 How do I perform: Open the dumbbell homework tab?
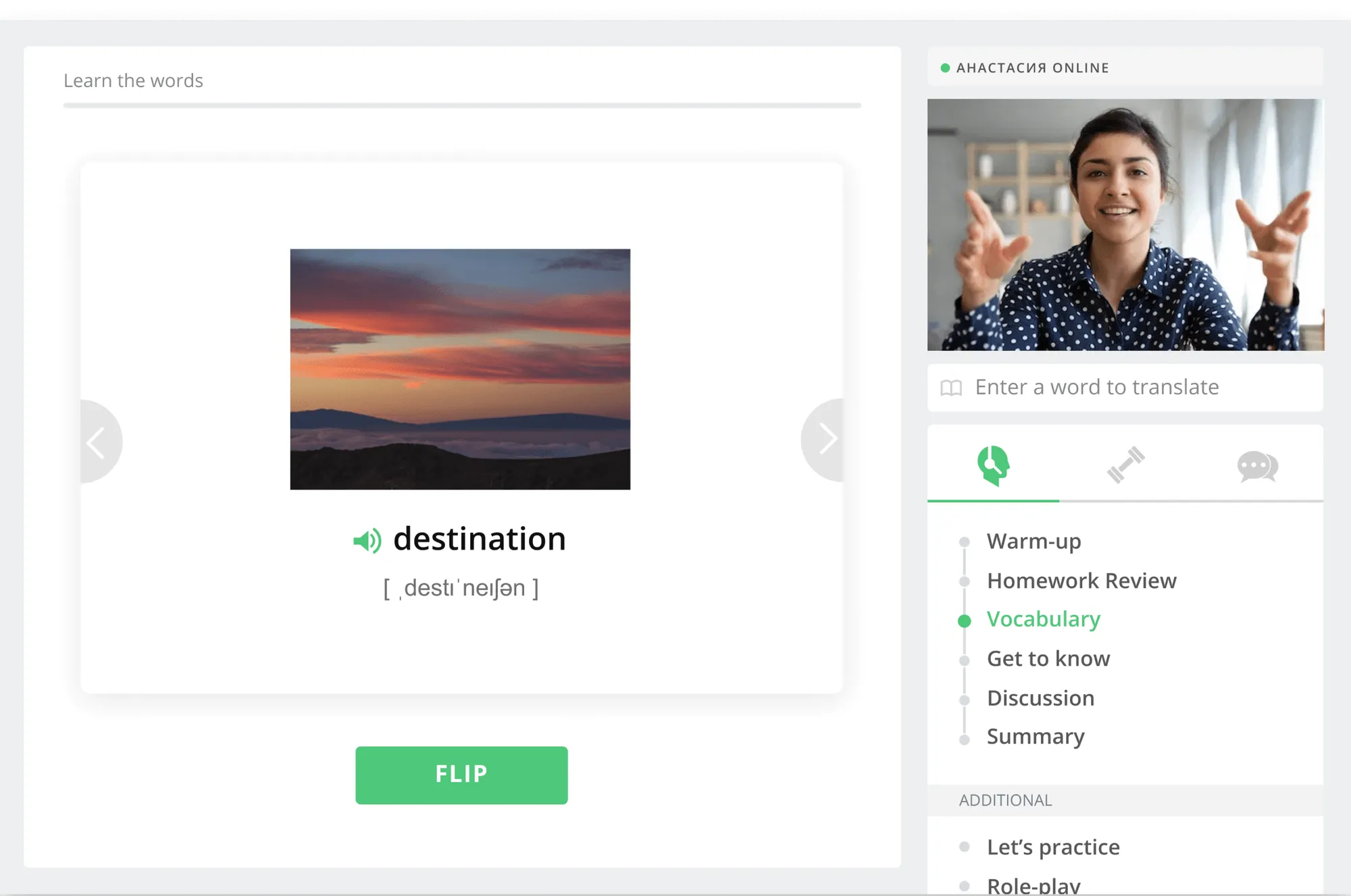[x=1125, y=465]
